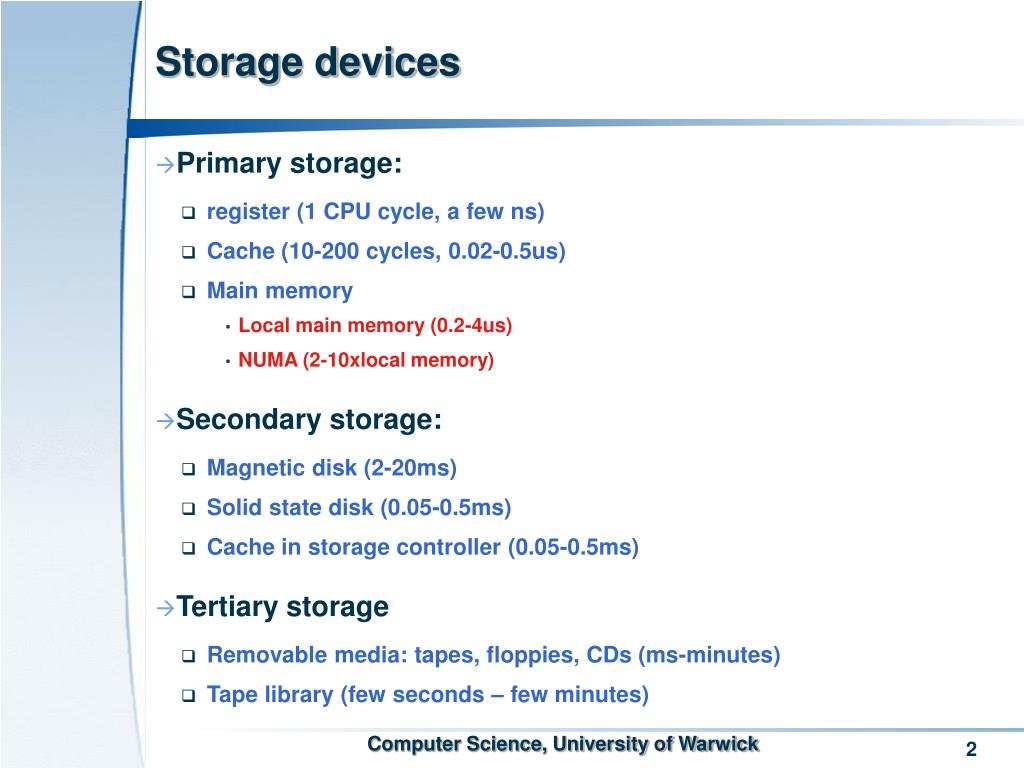Click the square bullet beside register line
Viewport: 1024px width, 768px height.
(x=189, y=213)
